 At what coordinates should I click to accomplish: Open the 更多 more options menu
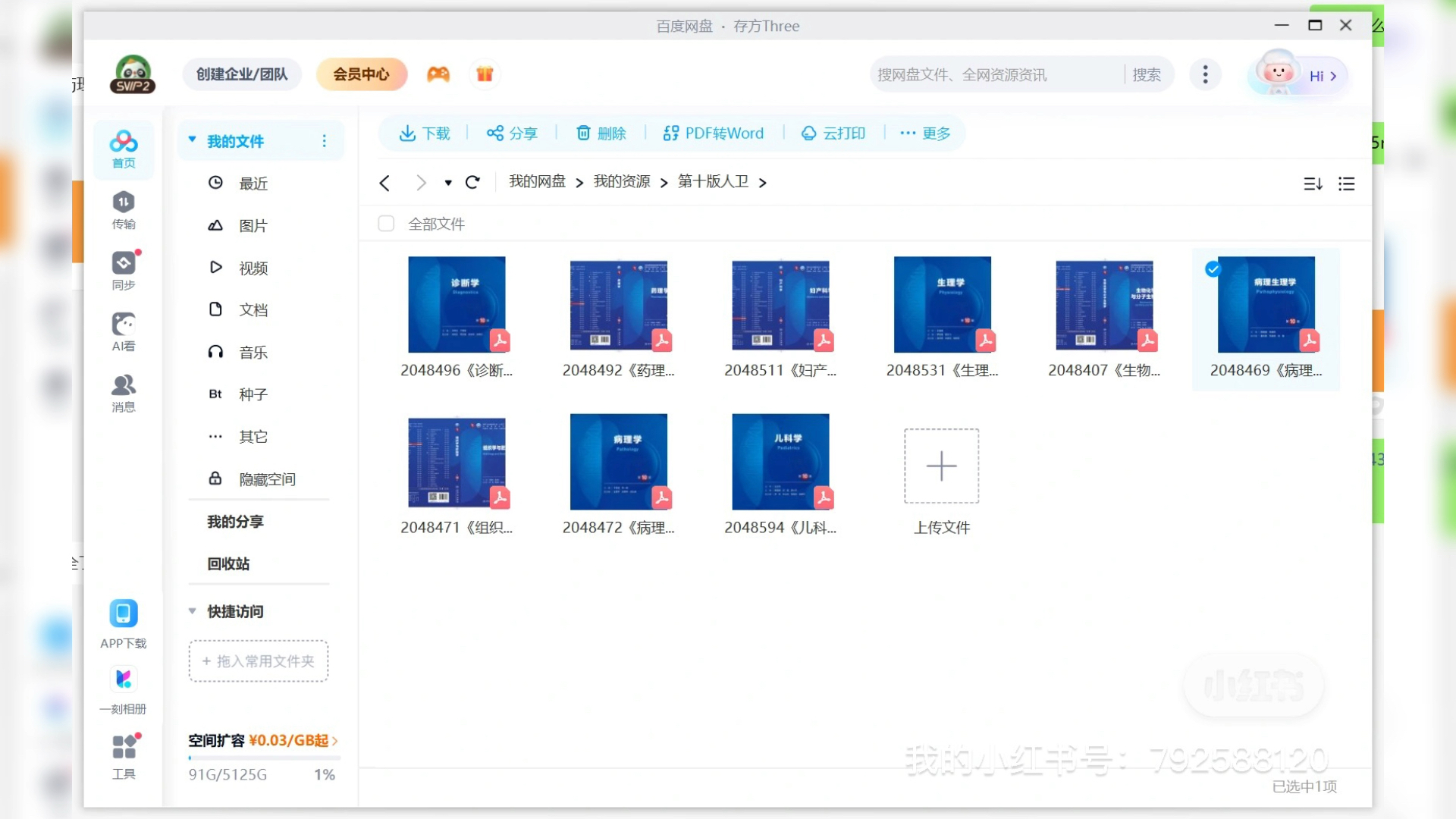click(925, 133)
